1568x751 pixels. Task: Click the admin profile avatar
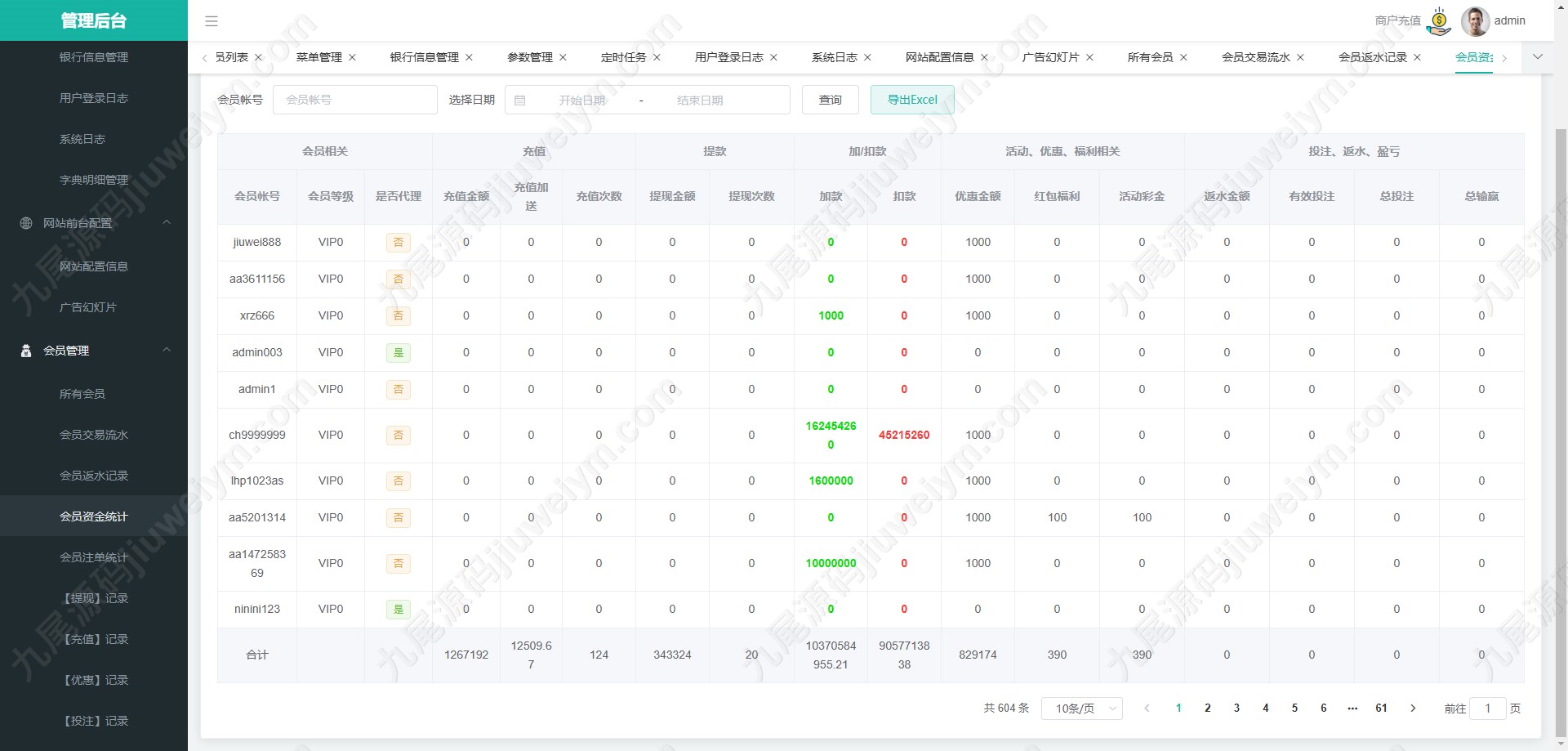pos(1475,21)
